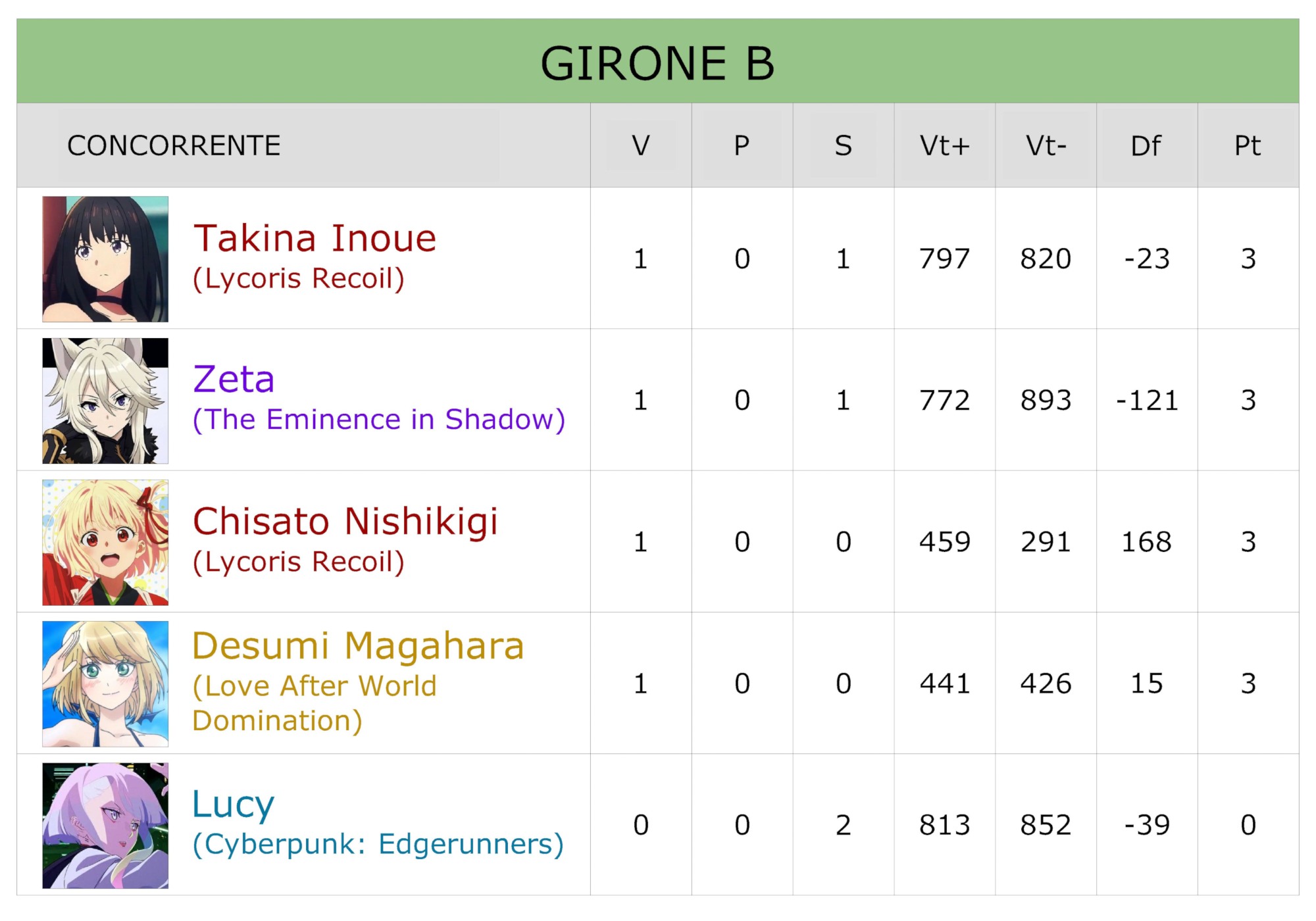Image resolution: width=1316 pixels, height=921 pixels.
Task: Click the V column header
Action: [640, 145]
